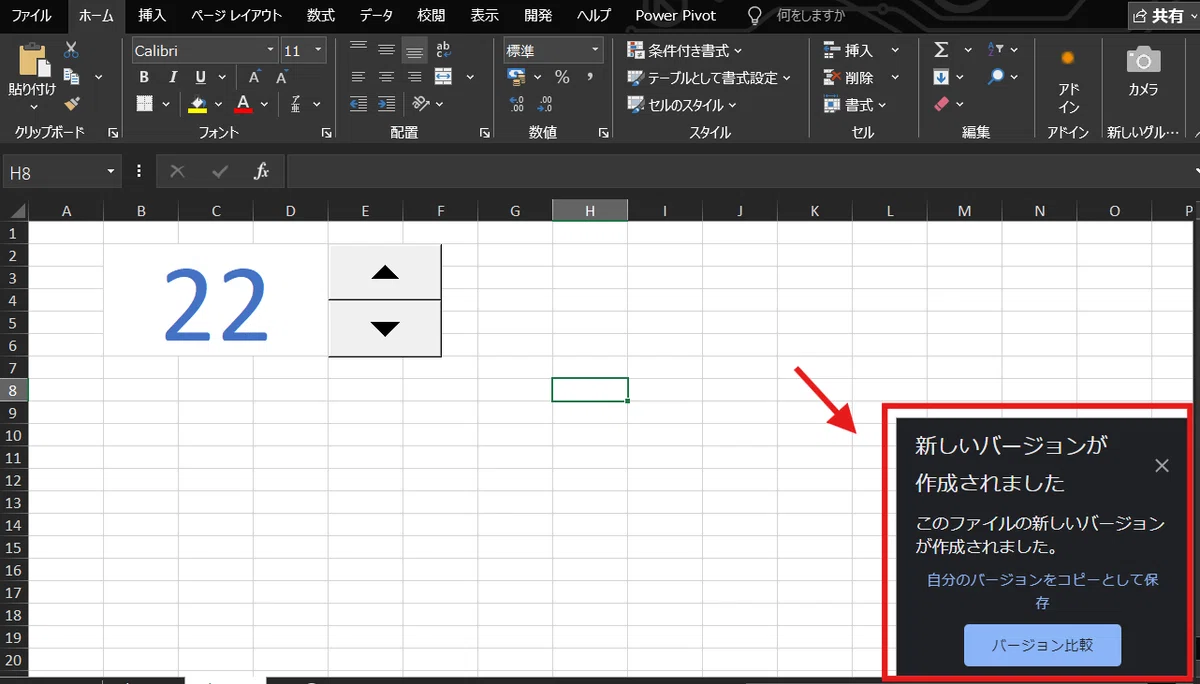Click the Sort and Filter icon

click(x=996, y=49)
